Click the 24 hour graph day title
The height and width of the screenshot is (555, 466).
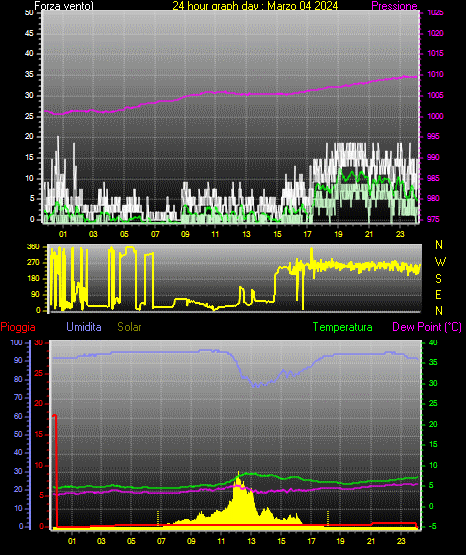click(x=255, y=6)
